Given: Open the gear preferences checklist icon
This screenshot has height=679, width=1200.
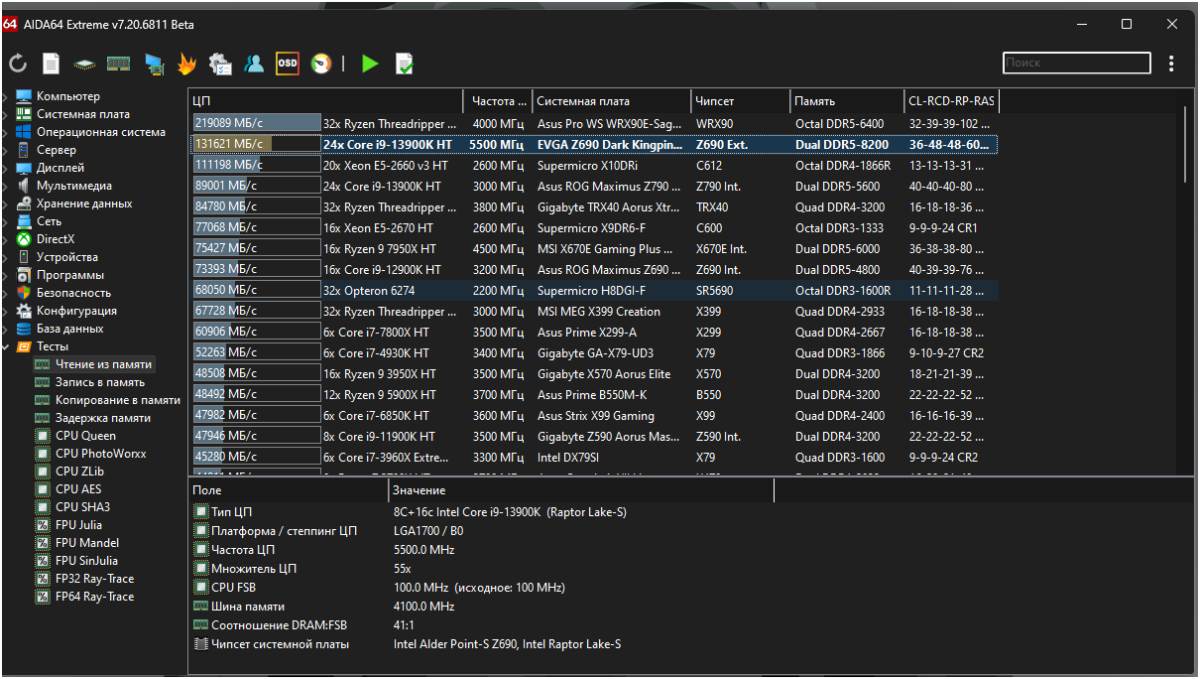Looking at the screenshot, I should (x=220, y=64).
